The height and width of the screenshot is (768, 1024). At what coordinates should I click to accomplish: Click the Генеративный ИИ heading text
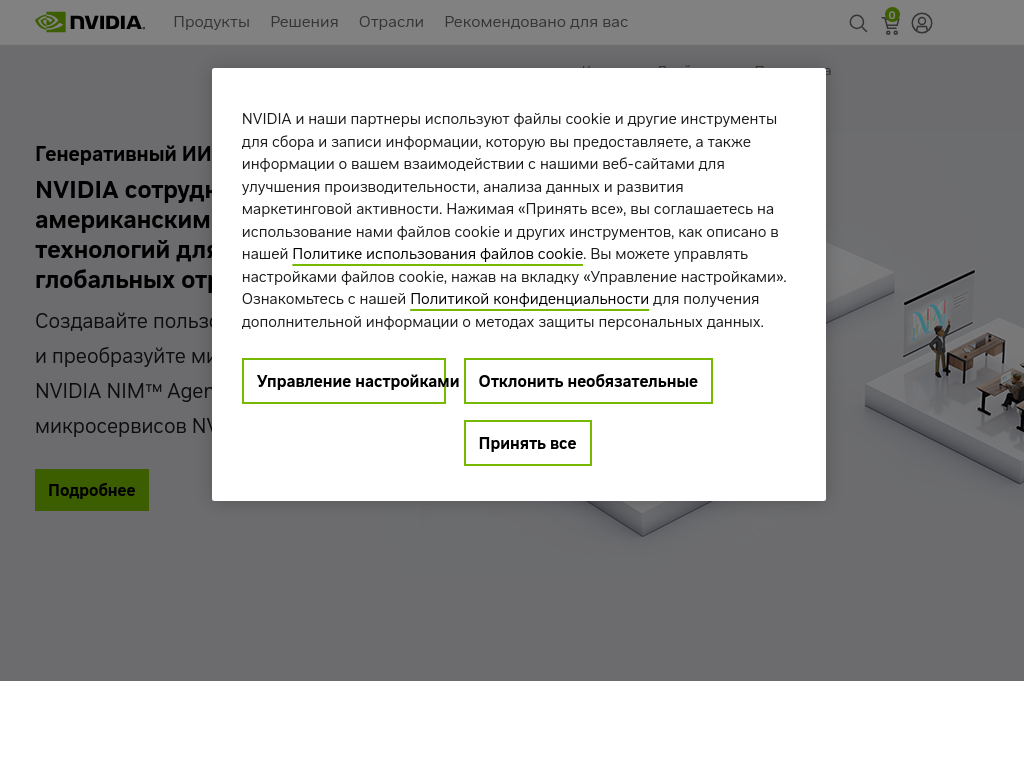click(x=123, y=153)
